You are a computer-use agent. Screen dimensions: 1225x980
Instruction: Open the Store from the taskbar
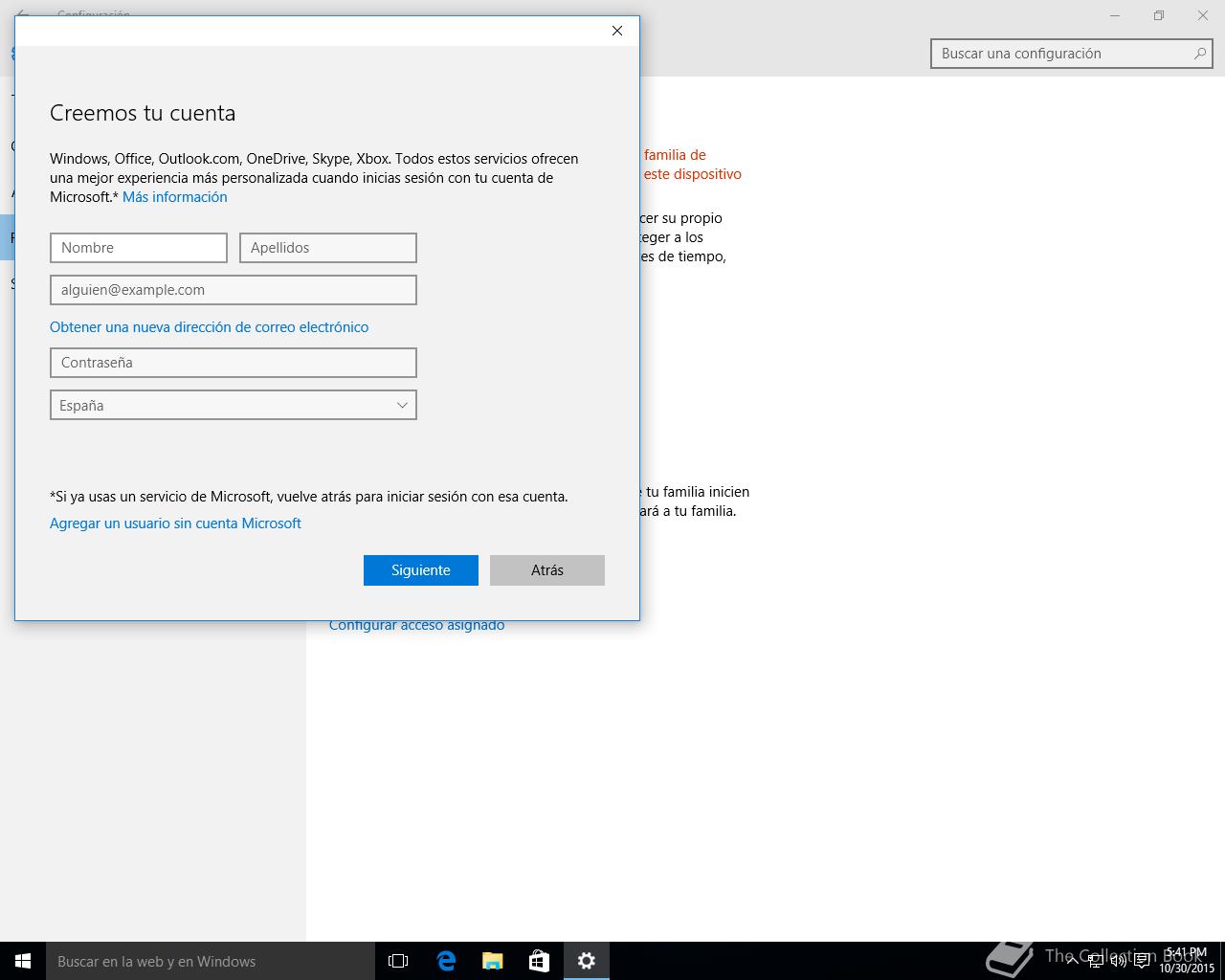539,961
